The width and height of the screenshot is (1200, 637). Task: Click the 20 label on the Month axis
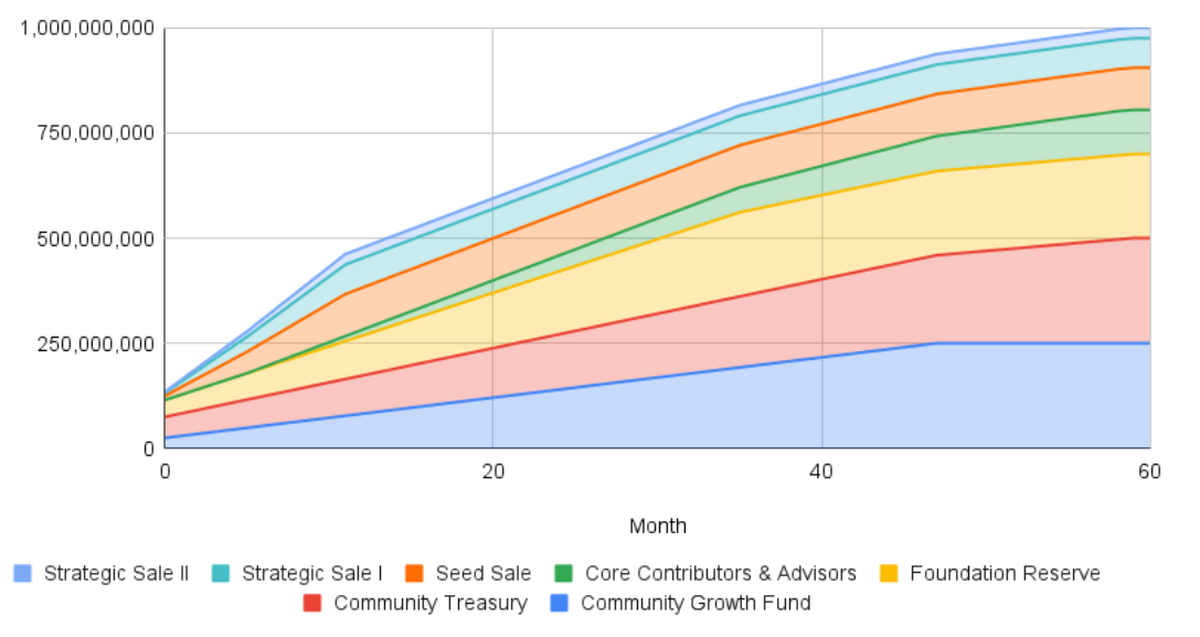tap(493, 472)
